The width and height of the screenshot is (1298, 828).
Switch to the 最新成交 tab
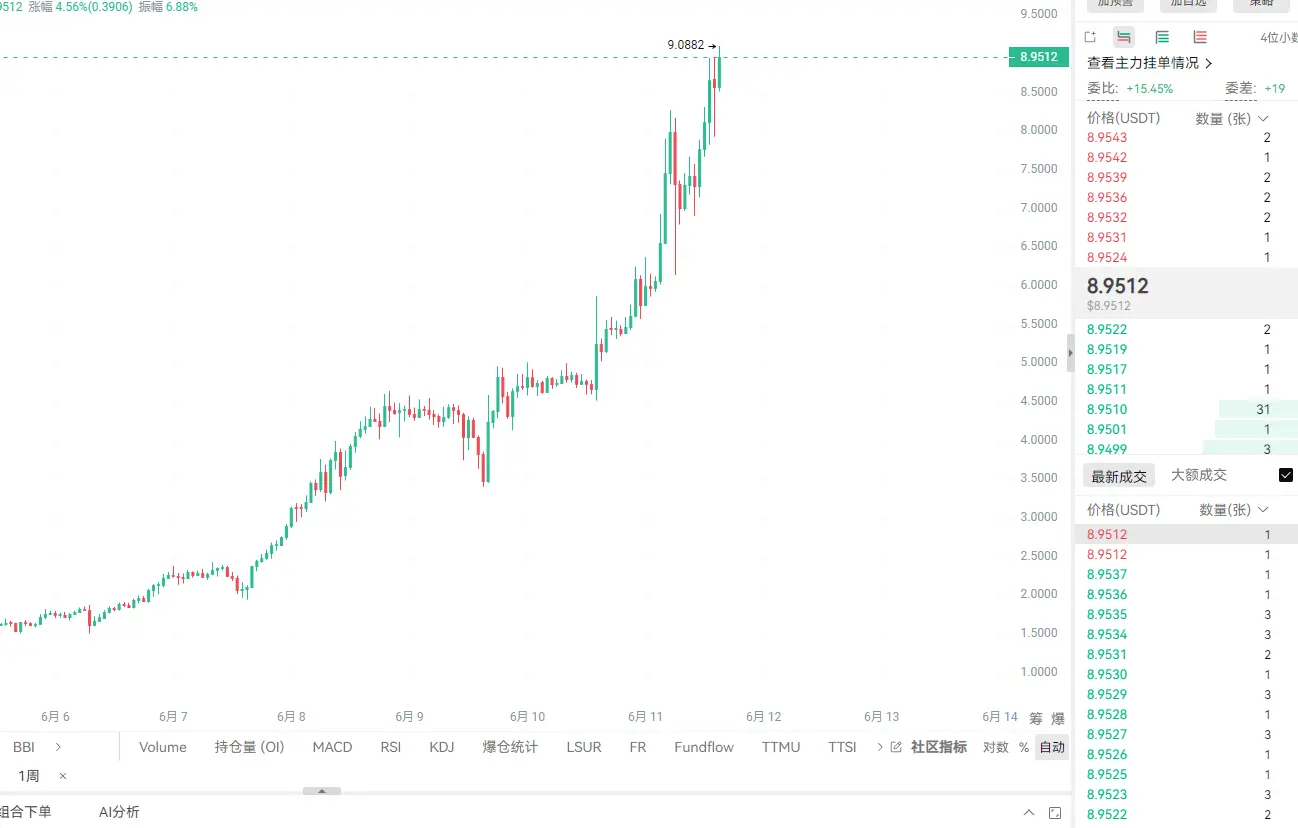click(1119, 476)
